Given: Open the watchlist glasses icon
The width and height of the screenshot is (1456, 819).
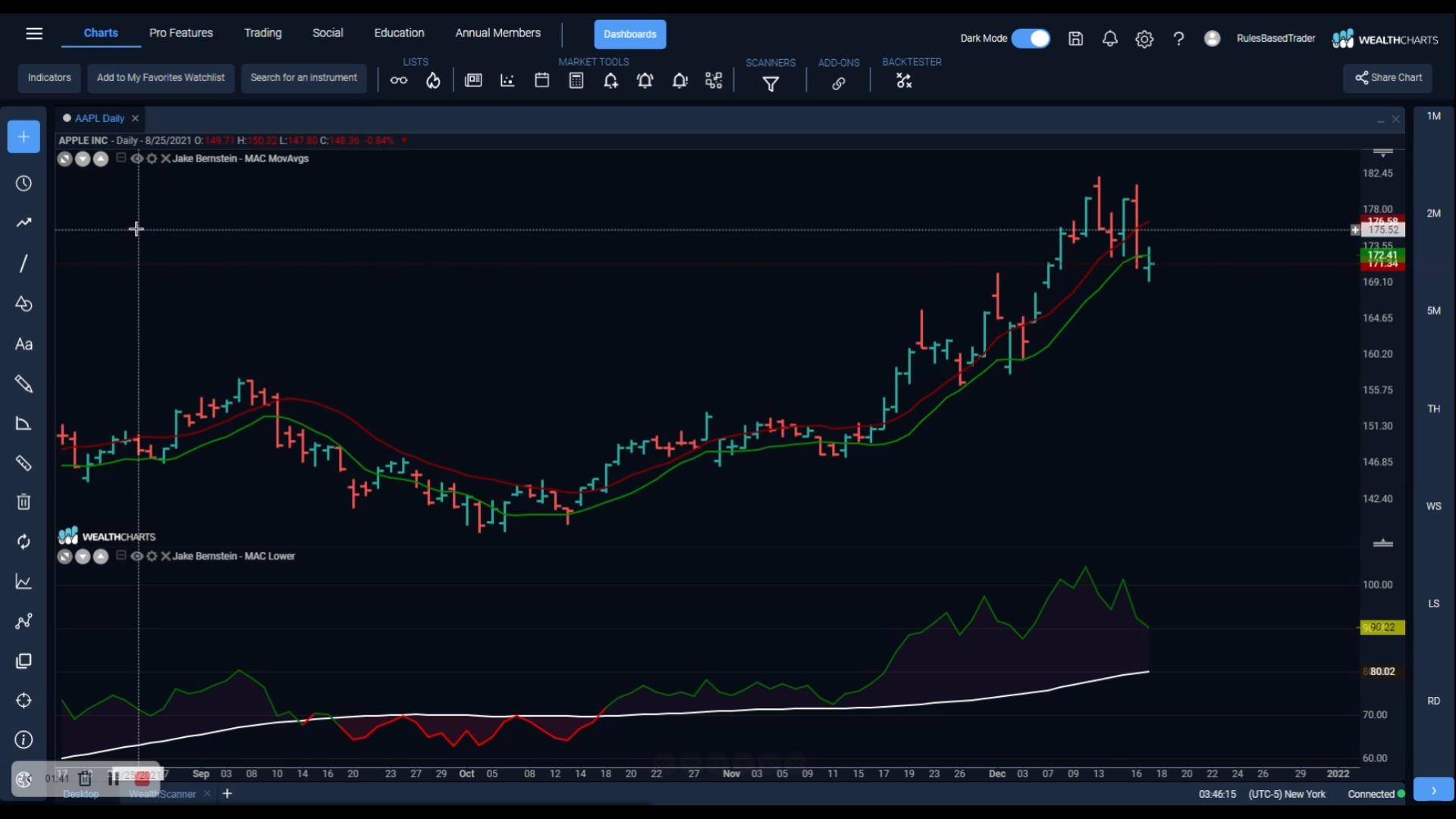Looking at the screenshot, I should tap(399, 80).
